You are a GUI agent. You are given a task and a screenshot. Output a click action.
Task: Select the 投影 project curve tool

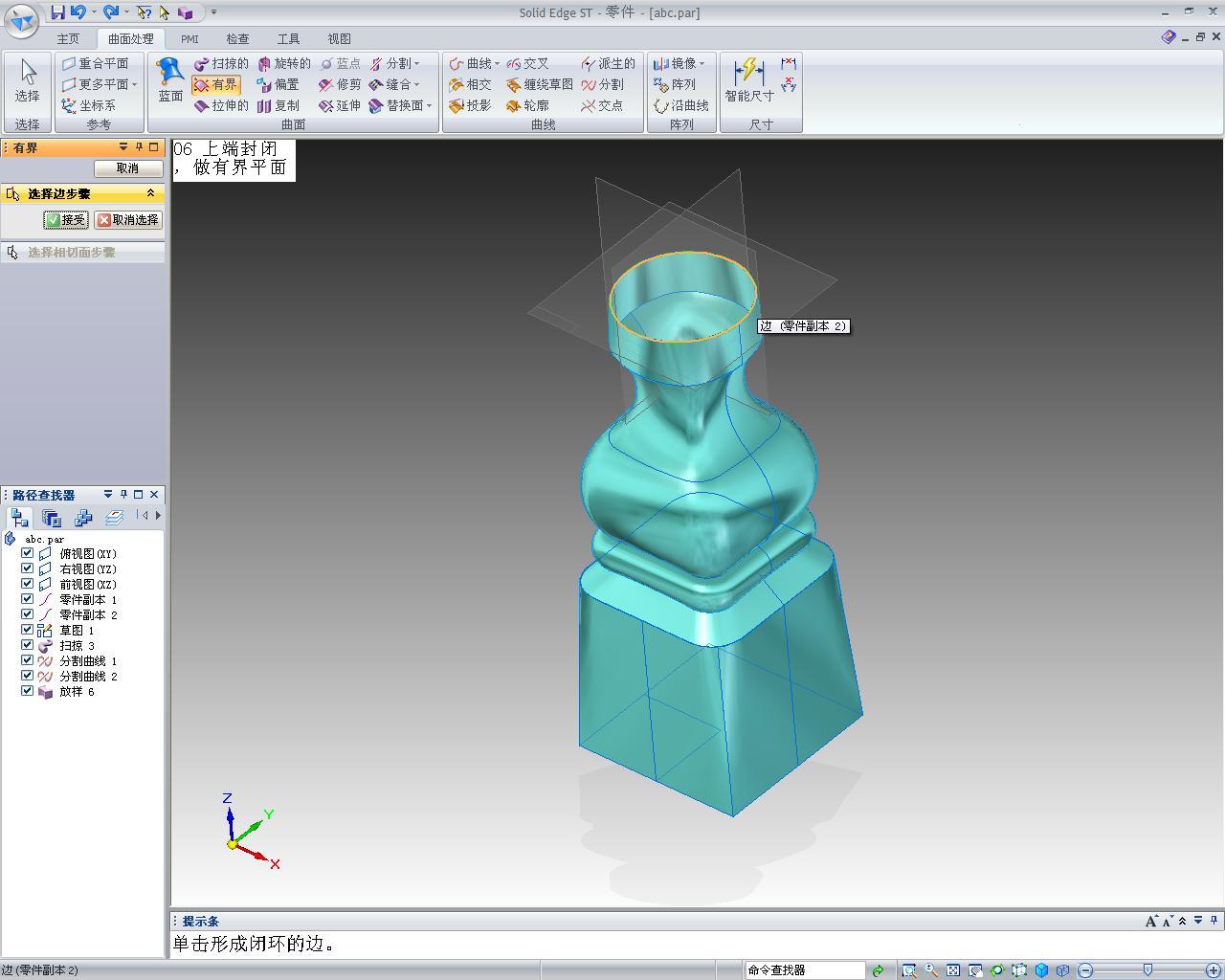[x=470, y=105]
